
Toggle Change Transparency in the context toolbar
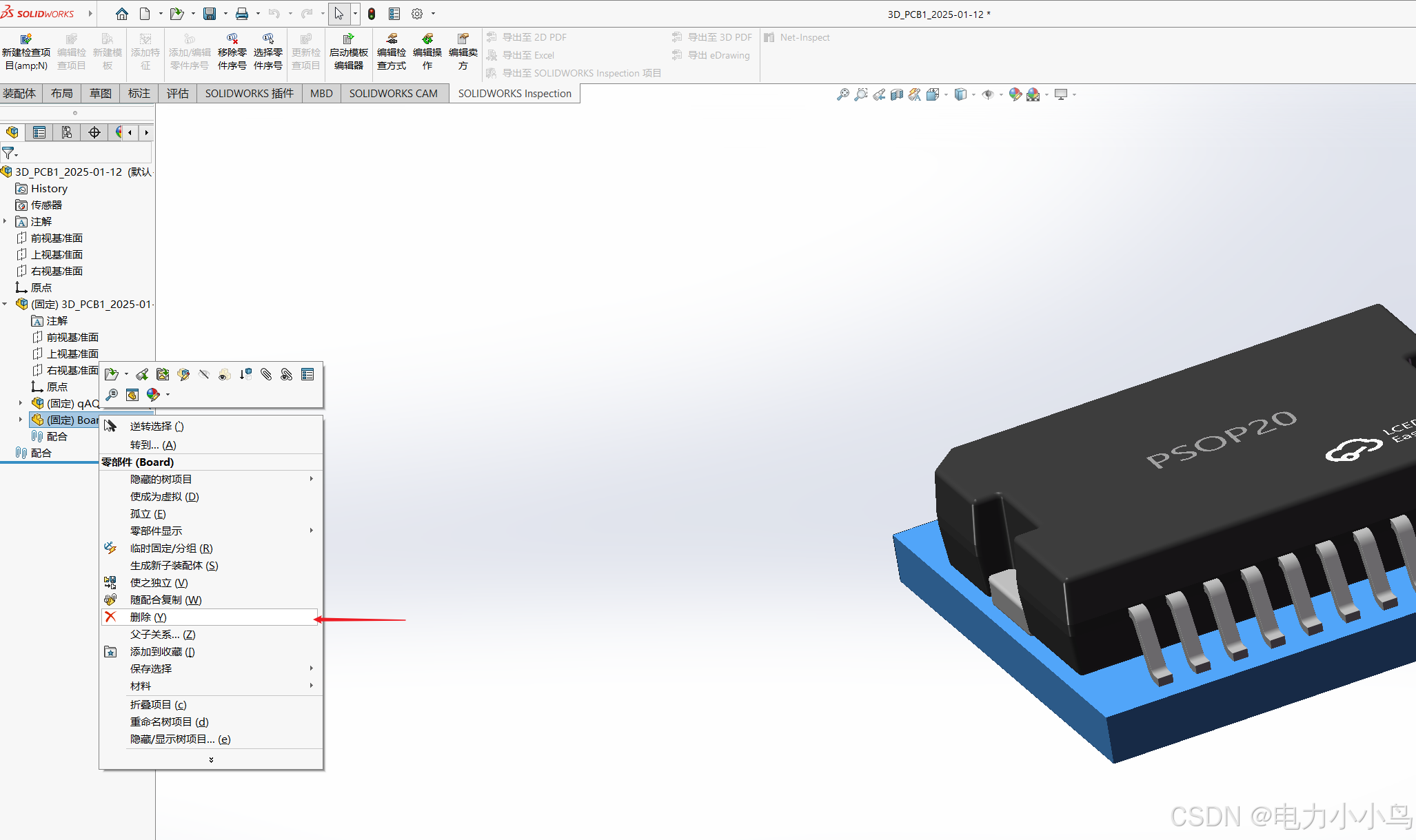click(x=224, y=374)
